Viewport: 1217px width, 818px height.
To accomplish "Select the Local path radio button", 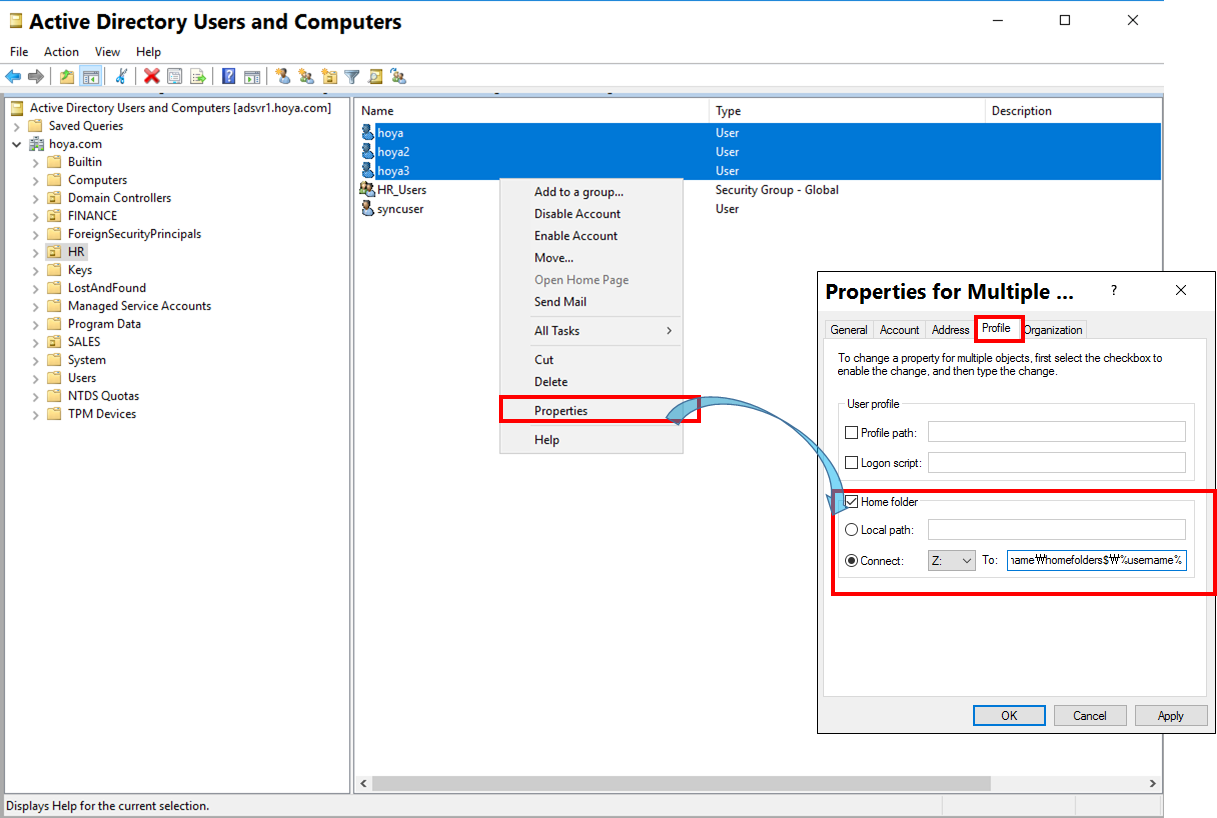I will 852,530.
